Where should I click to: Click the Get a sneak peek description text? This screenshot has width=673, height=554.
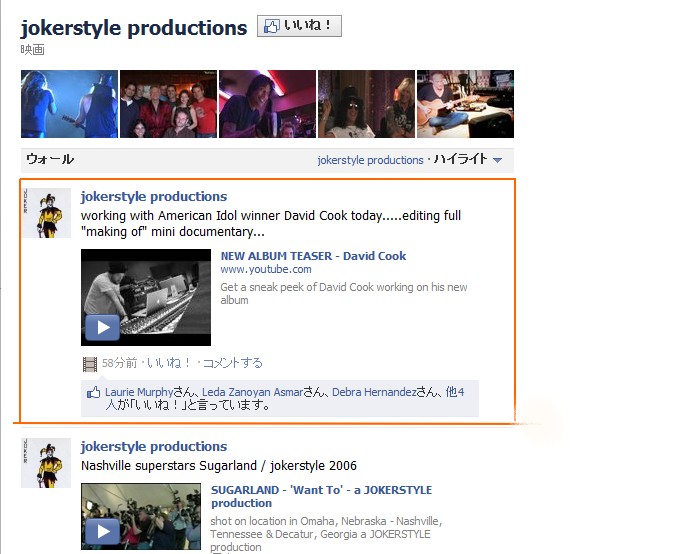pos(344,294)
